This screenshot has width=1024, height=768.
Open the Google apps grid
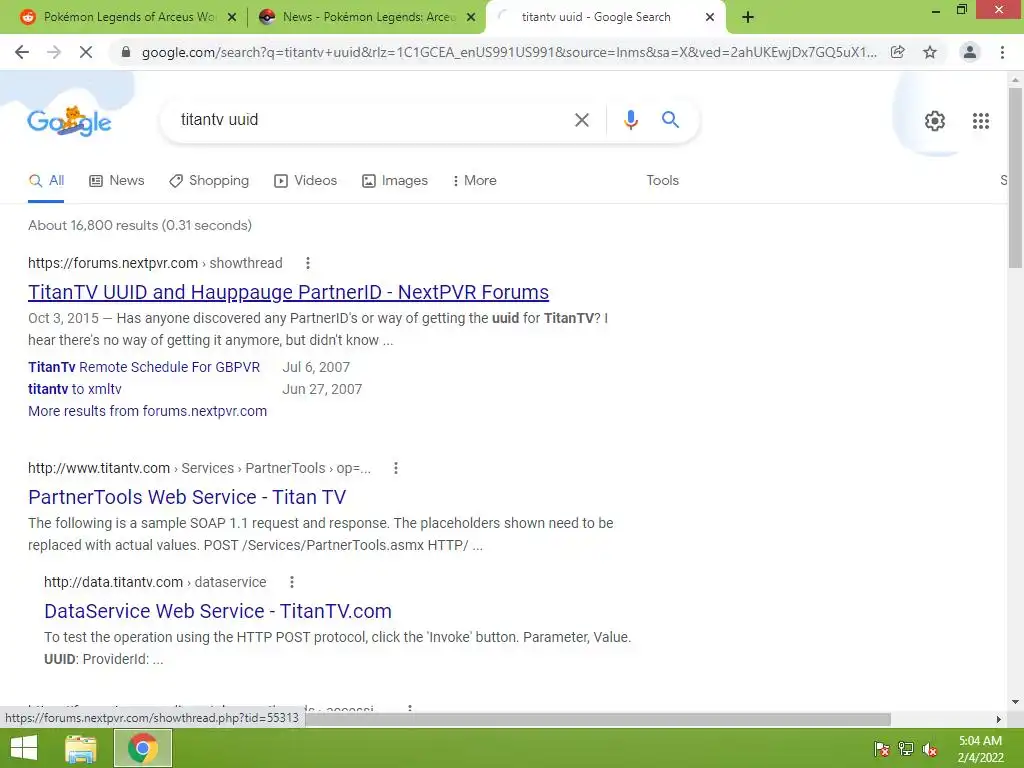(x=980, y=121)
